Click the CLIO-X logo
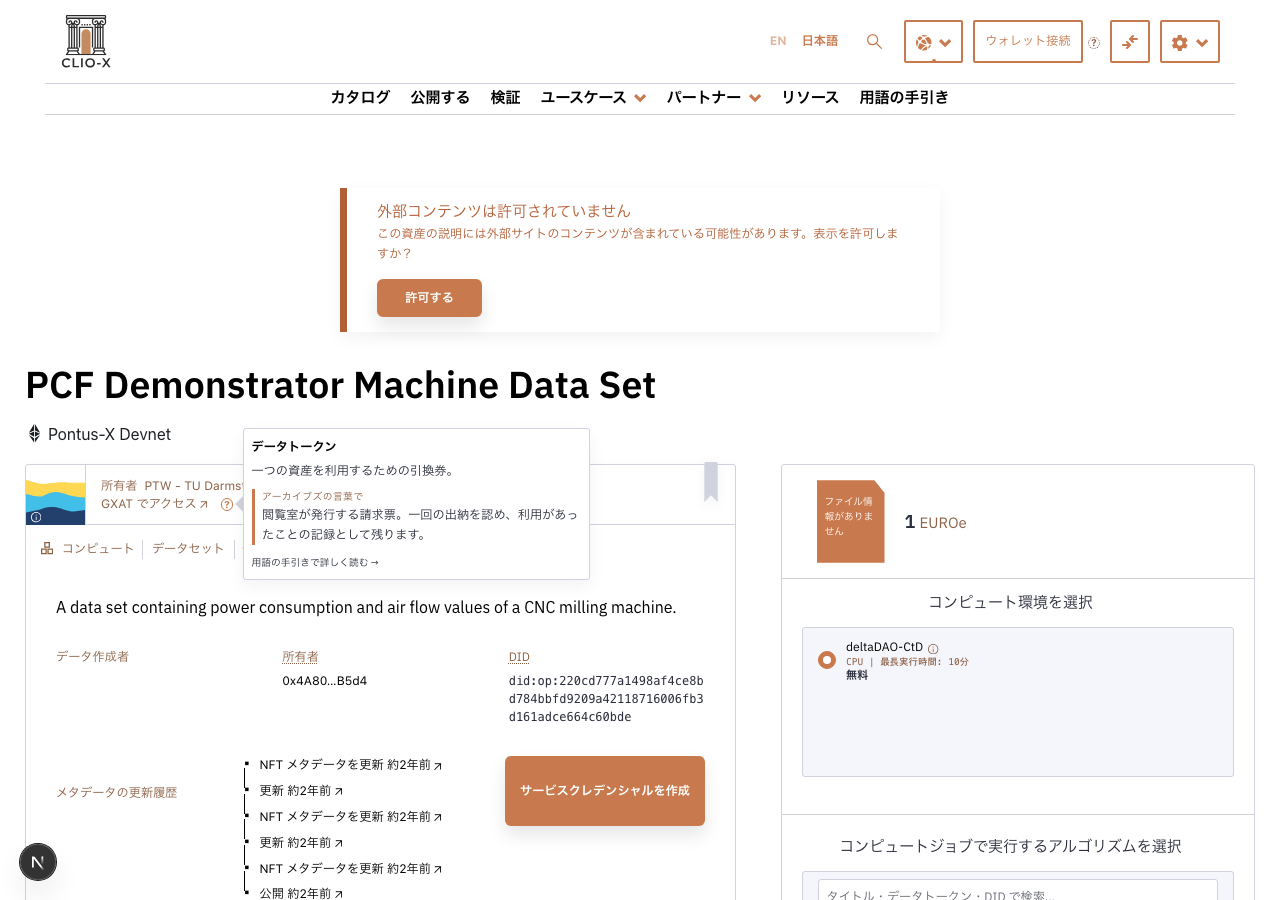Image resolution: width=1280 pixels, height=900 pixels. coord(86,42)
